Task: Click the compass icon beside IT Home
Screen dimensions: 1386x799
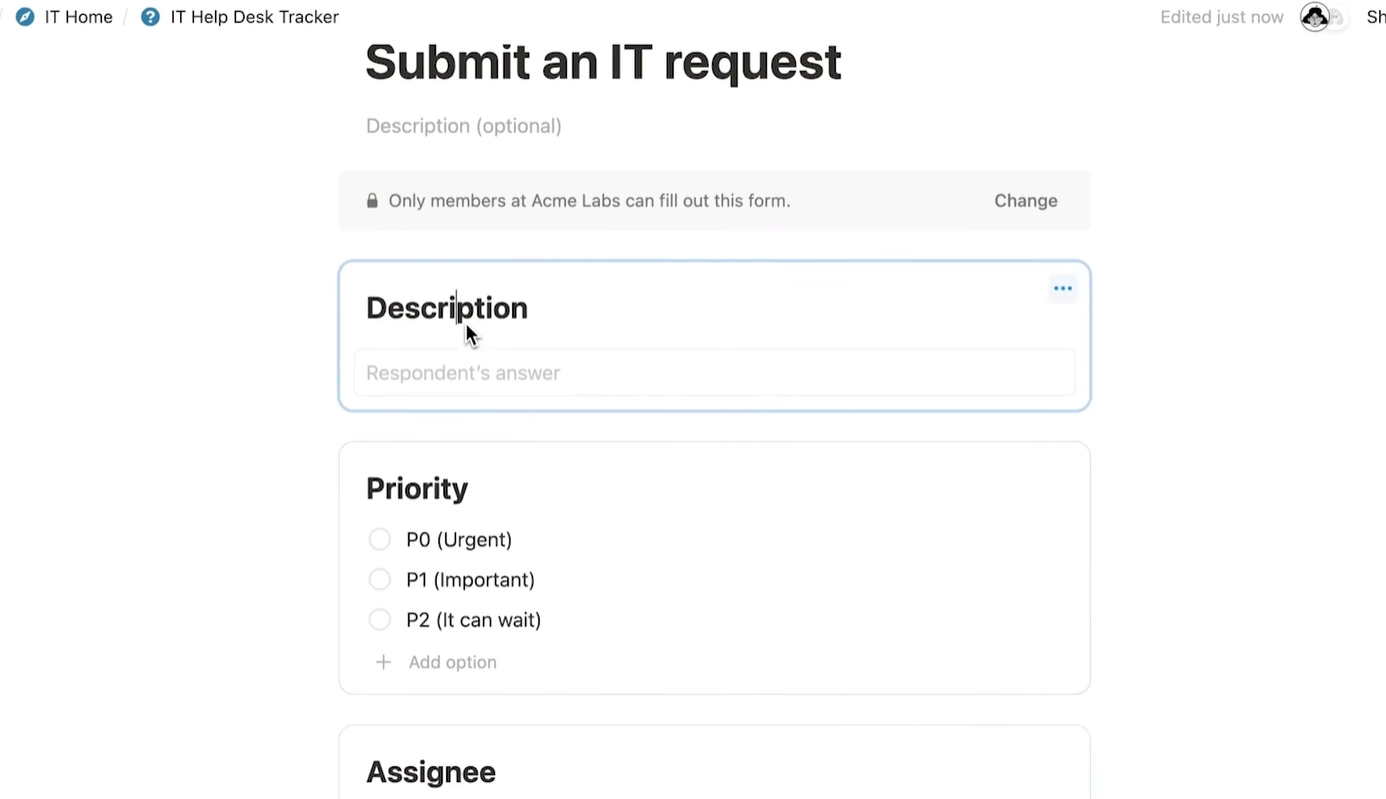Action: 25,17
